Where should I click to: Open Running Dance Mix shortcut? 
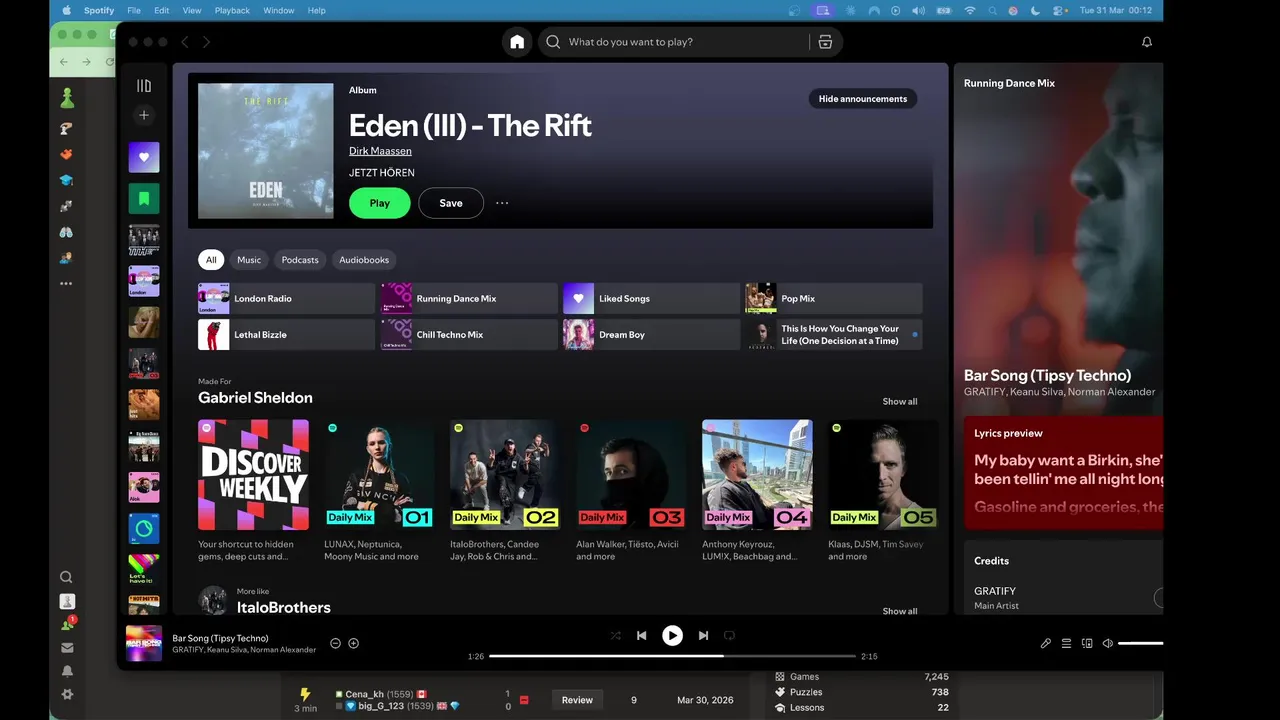(469, 299)
